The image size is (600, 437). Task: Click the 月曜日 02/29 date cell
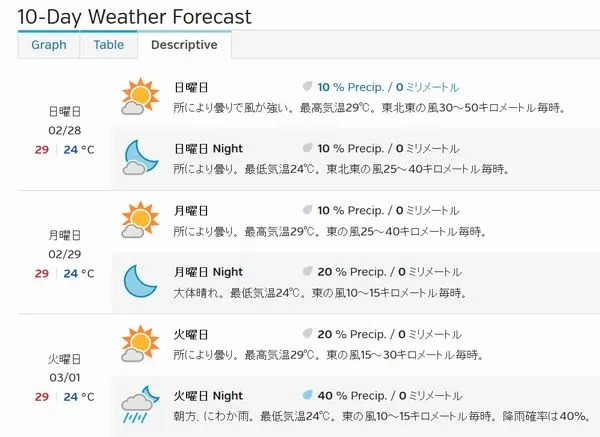pyautogui.click(x=65, y=254)
